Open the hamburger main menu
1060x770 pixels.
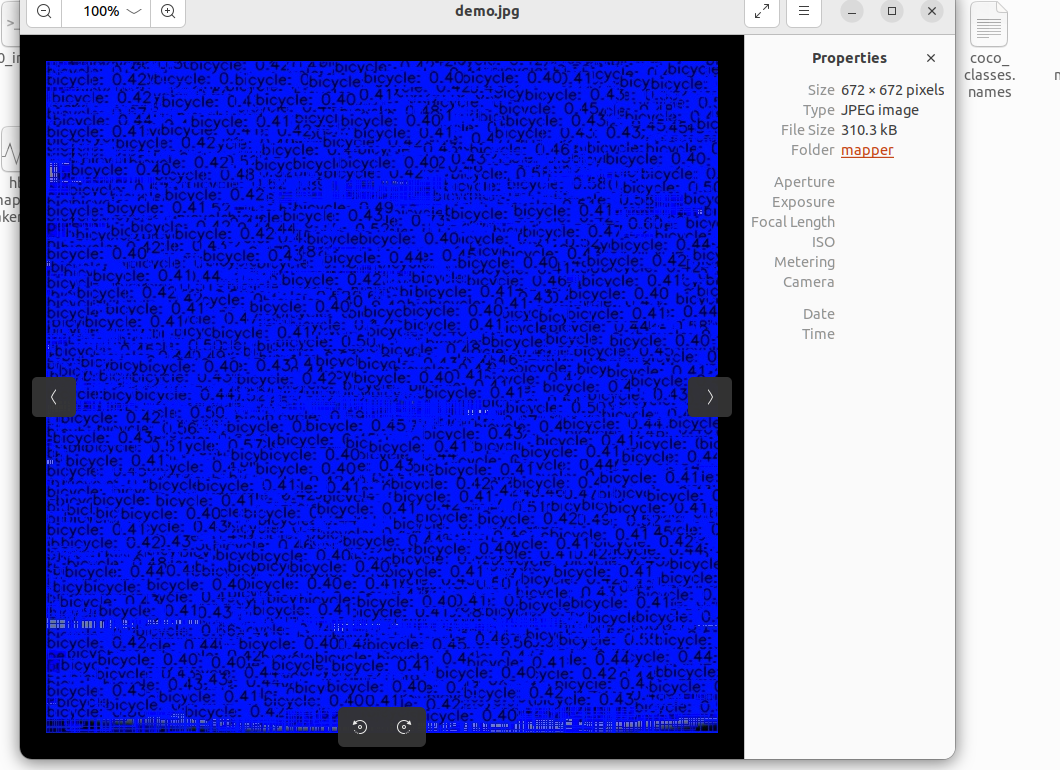click(x=804, y=12)
